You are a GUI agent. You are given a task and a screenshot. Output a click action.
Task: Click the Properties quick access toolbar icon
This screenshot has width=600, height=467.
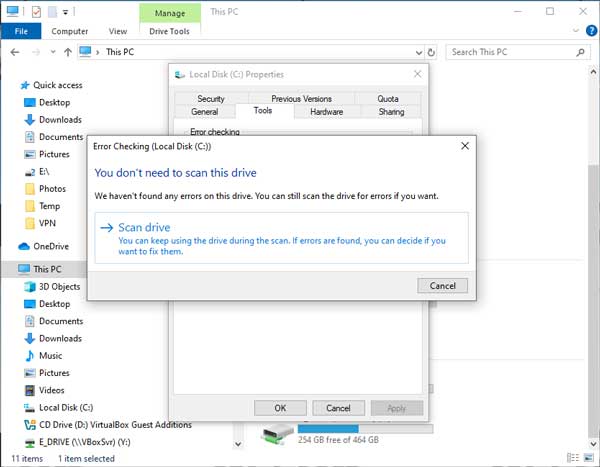pyautogui.click(x=36, y=12)
